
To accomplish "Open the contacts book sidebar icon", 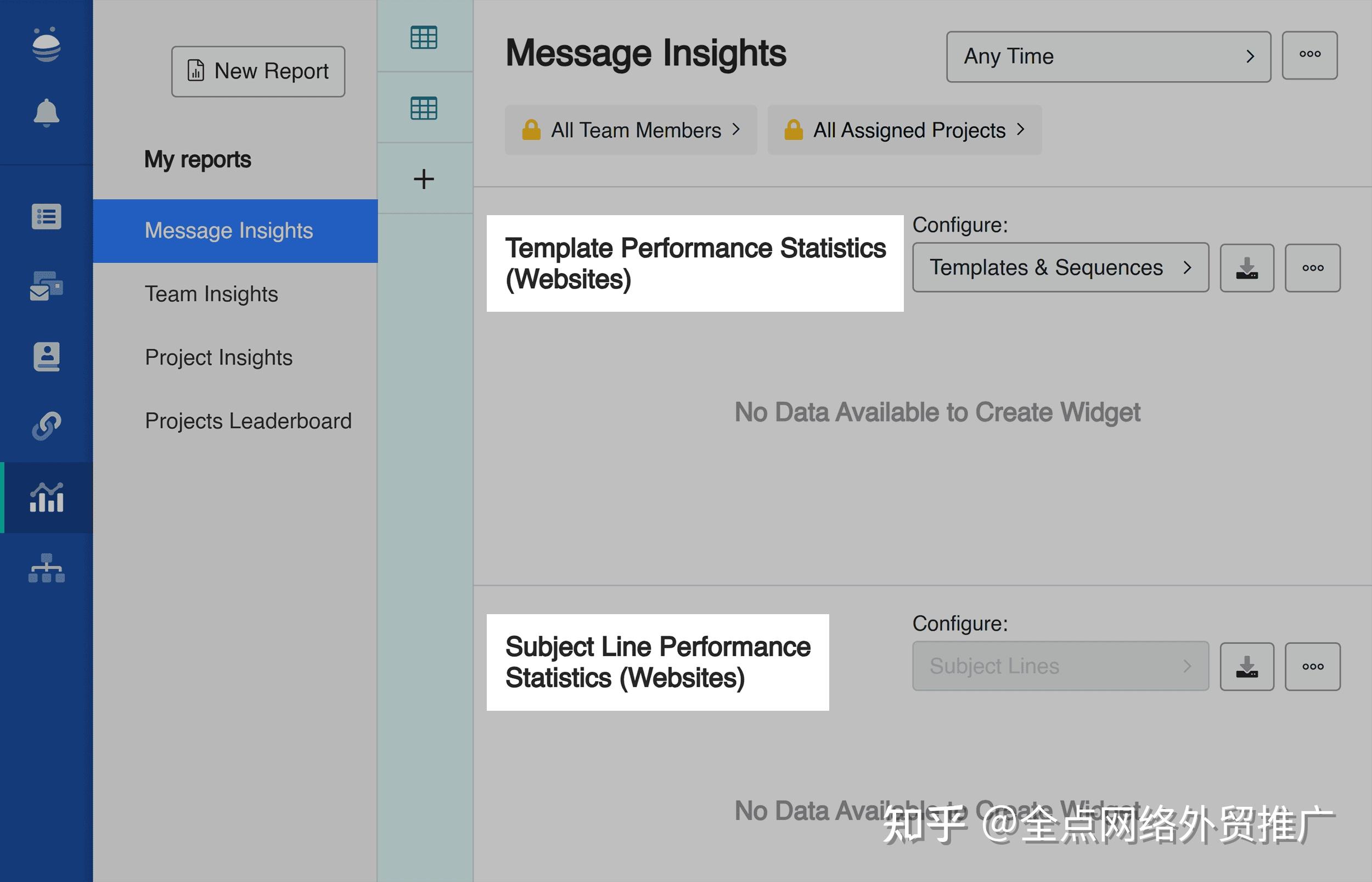I will click(47, 357).
